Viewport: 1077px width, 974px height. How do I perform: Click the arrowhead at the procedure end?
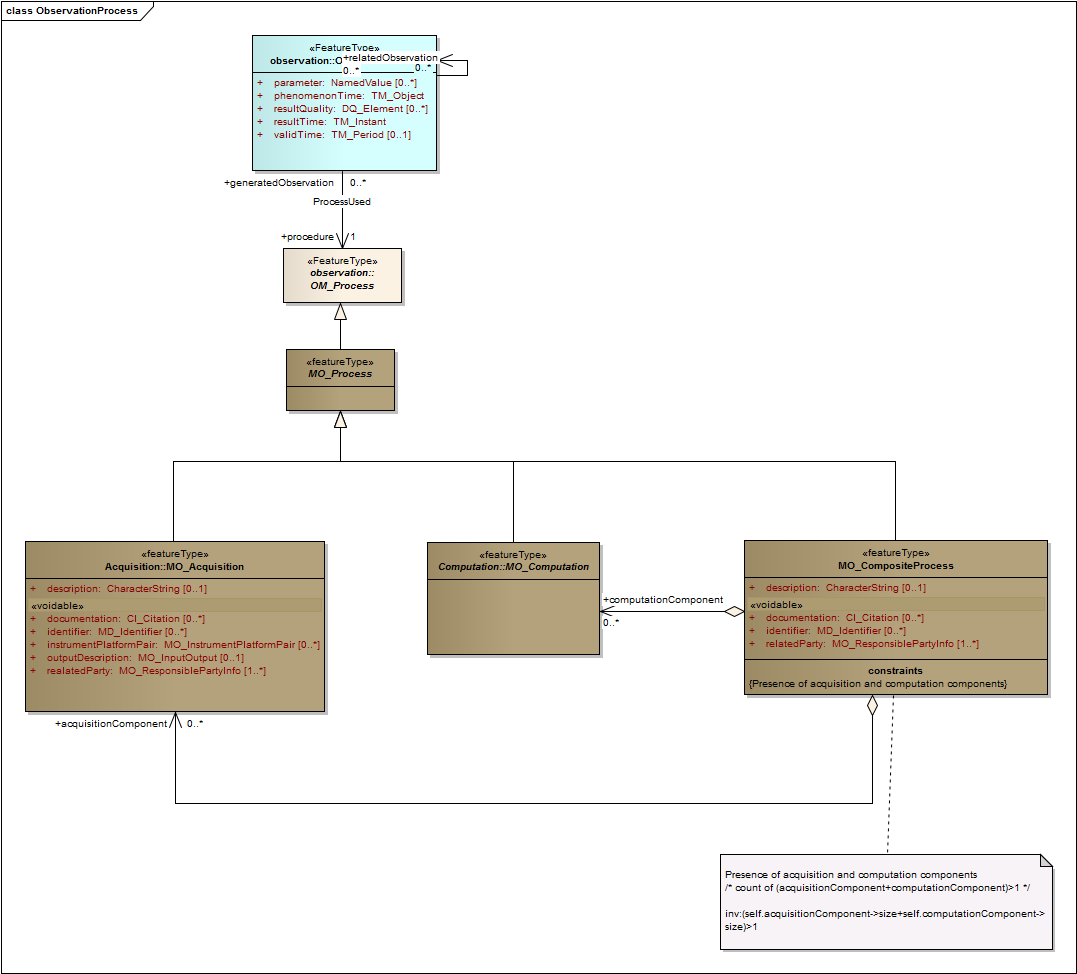[x=342, y=240]
